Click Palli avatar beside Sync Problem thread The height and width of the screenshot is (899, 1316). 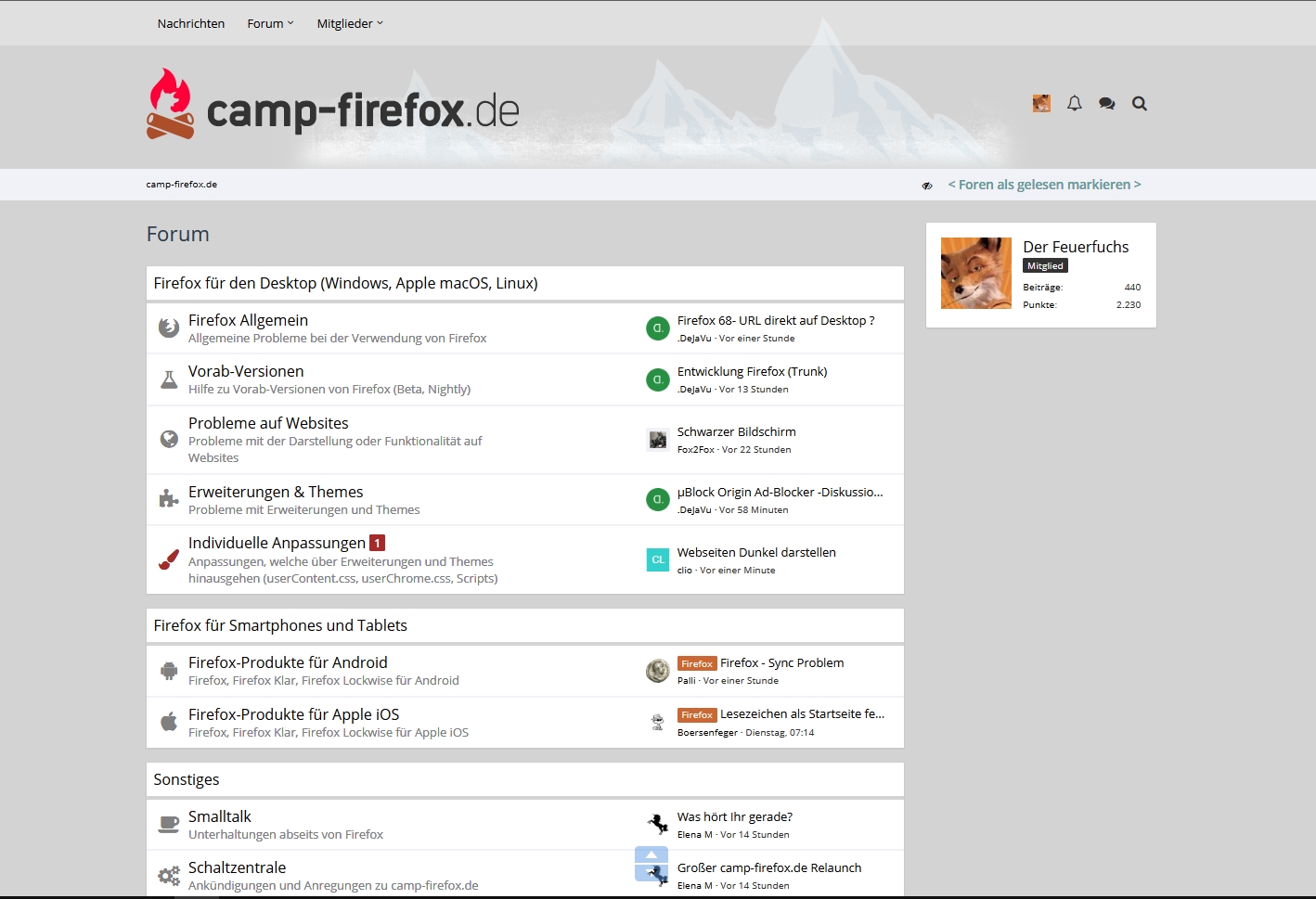pyautogui.click(x=657, y=671)
